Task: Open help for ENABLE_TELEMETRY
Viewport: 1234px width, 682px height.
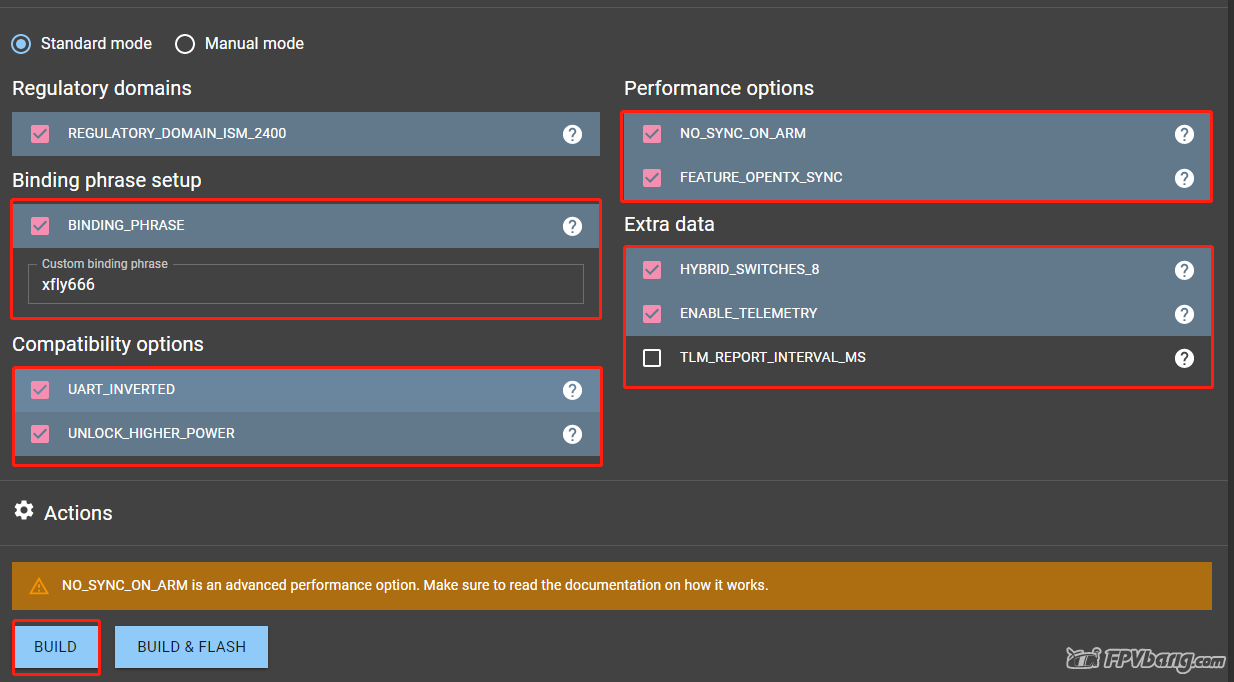Action: 1184,314
